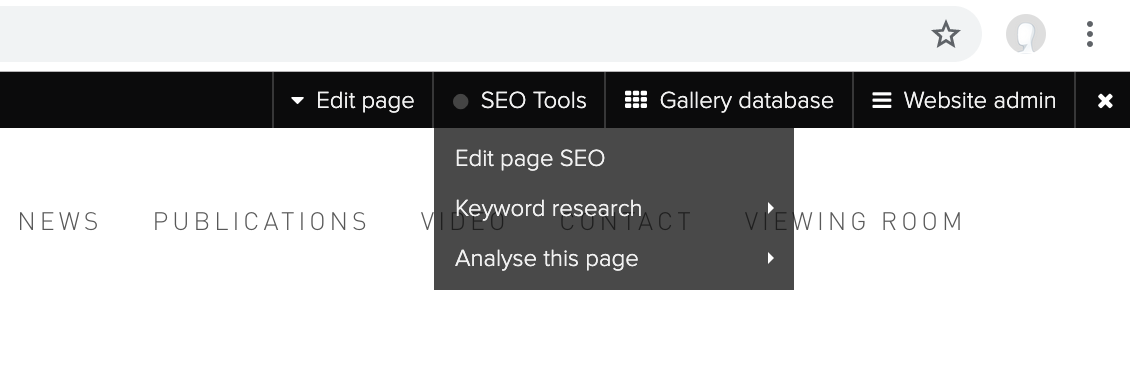Click the grid icon beside Gallery database
This screenshot has width=1130, height=368.
click(x=636, y=100)
